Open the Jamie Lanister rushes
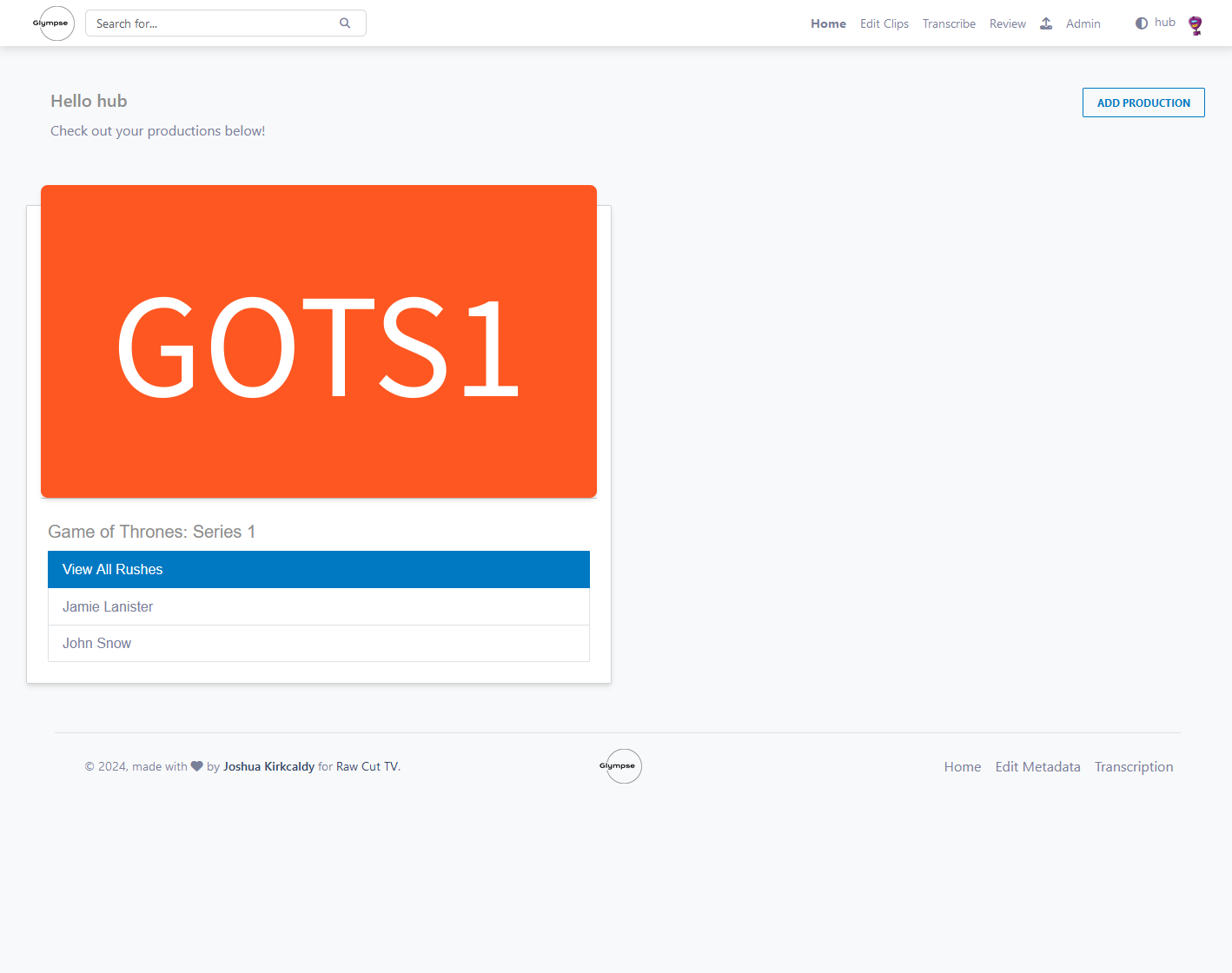This screenshot has height=973, width=1232. click(x=108, y=606)
